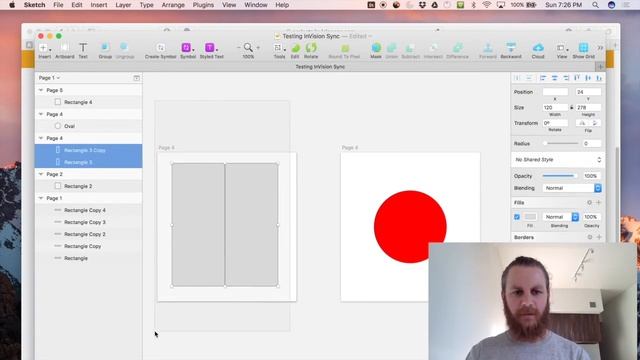Uncheck the Fill enabled checkbox
The image size is (640, 360).
517,217
